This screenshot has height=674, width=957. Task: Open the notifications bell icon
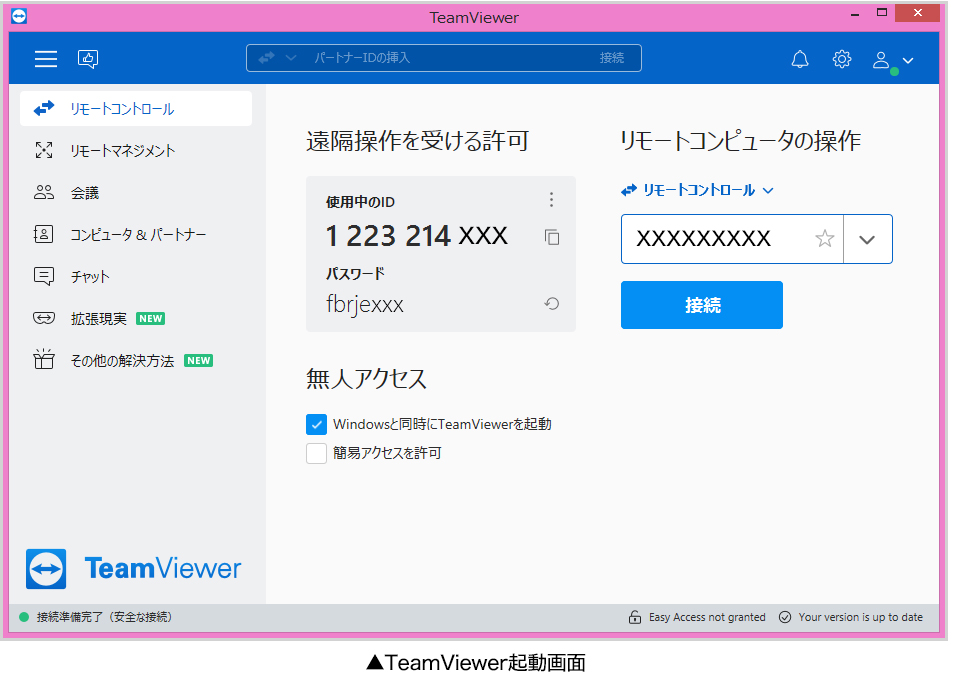click(800, 59)
